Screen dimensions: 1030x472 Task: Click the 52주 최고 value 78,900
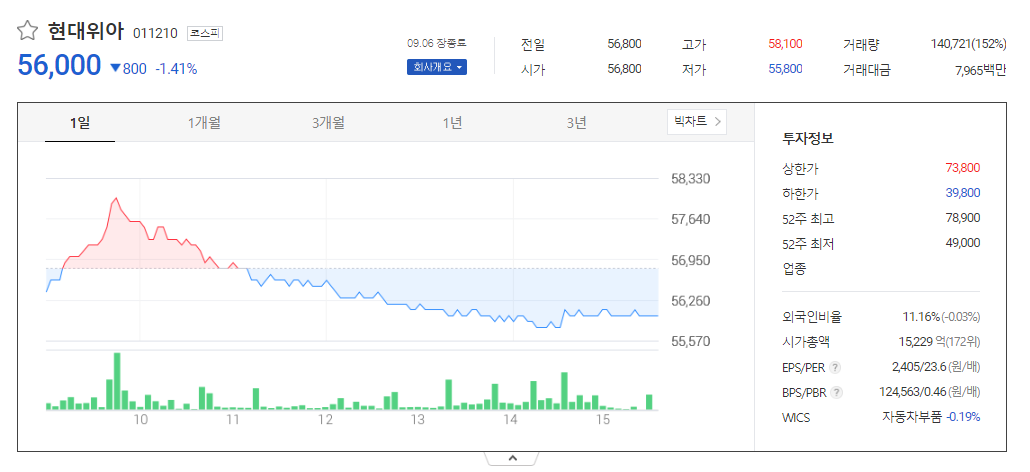pyautogui.click(x=962, y=218)
